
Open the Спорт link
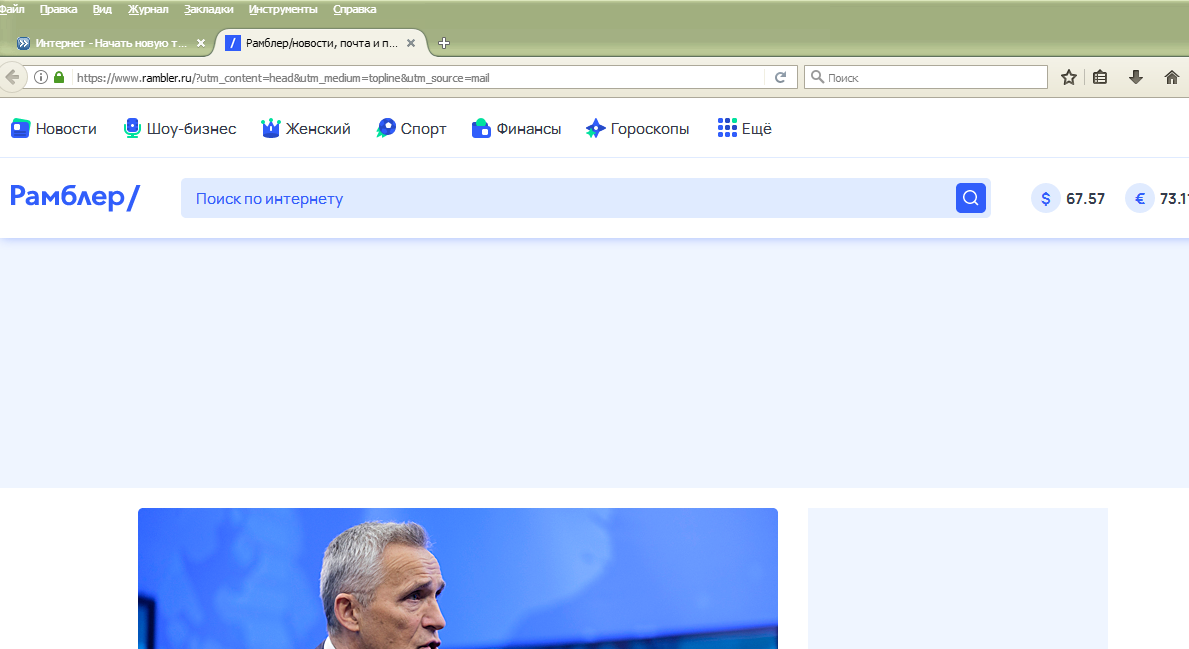[423, 129]
